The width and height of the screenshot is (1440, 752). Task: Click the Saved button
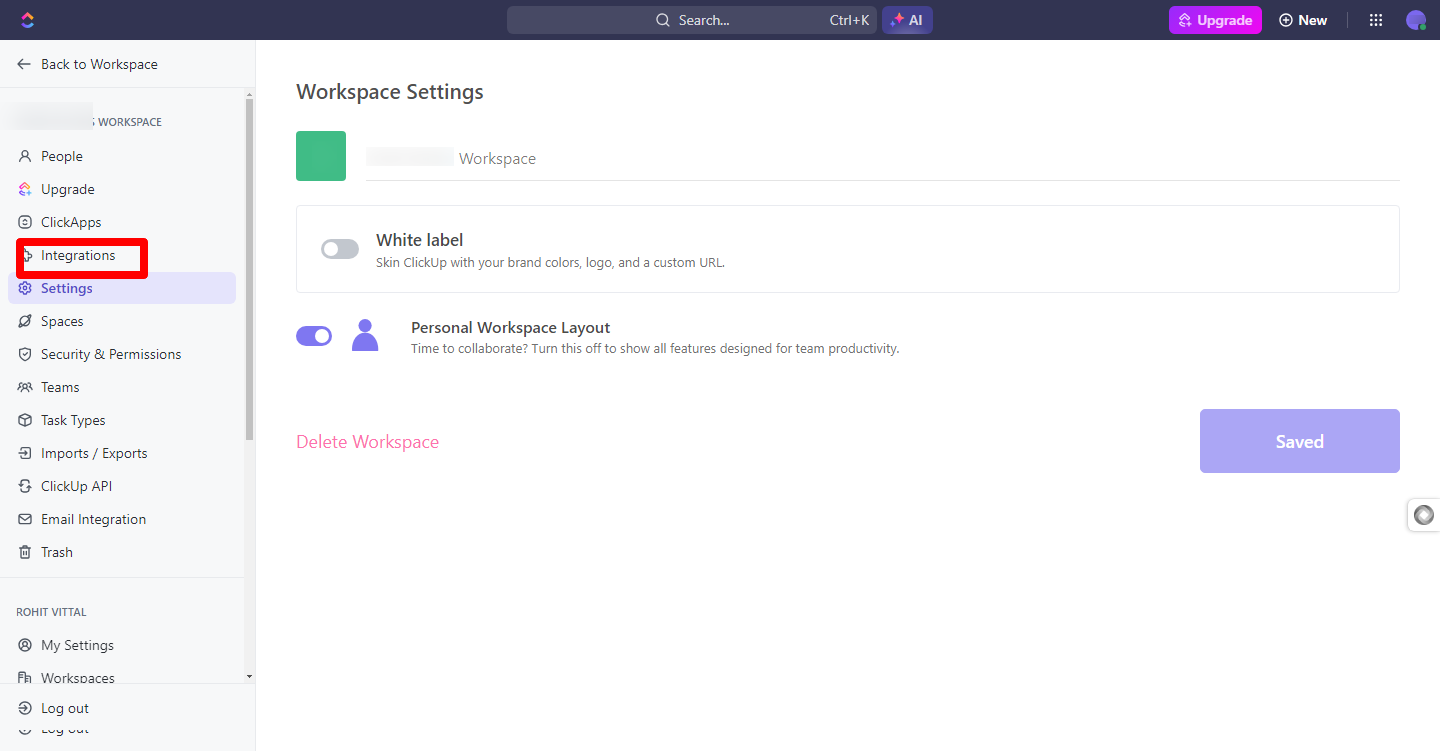click(1300, 441)
